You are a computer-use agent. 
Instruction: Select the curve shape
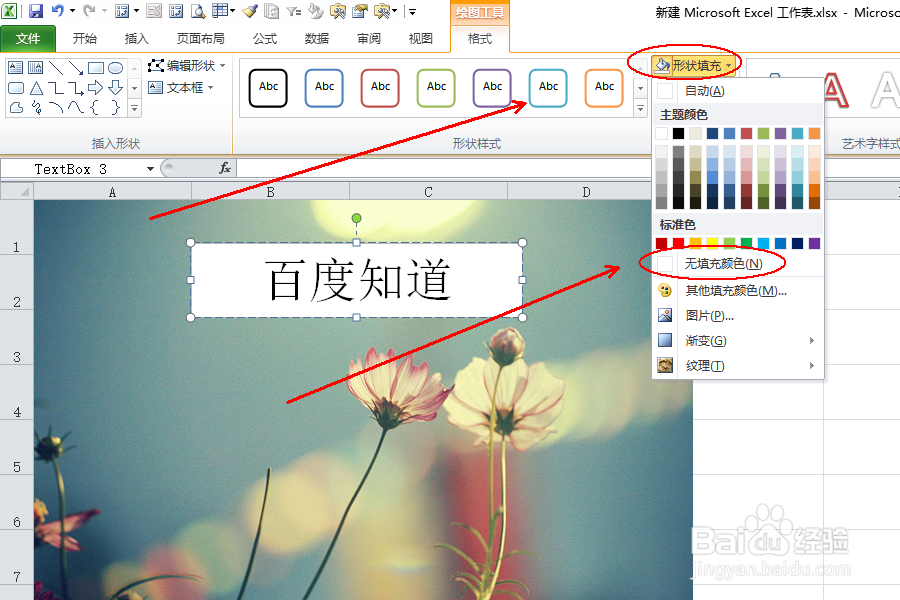pyautogui.click(x=76, y=107)
